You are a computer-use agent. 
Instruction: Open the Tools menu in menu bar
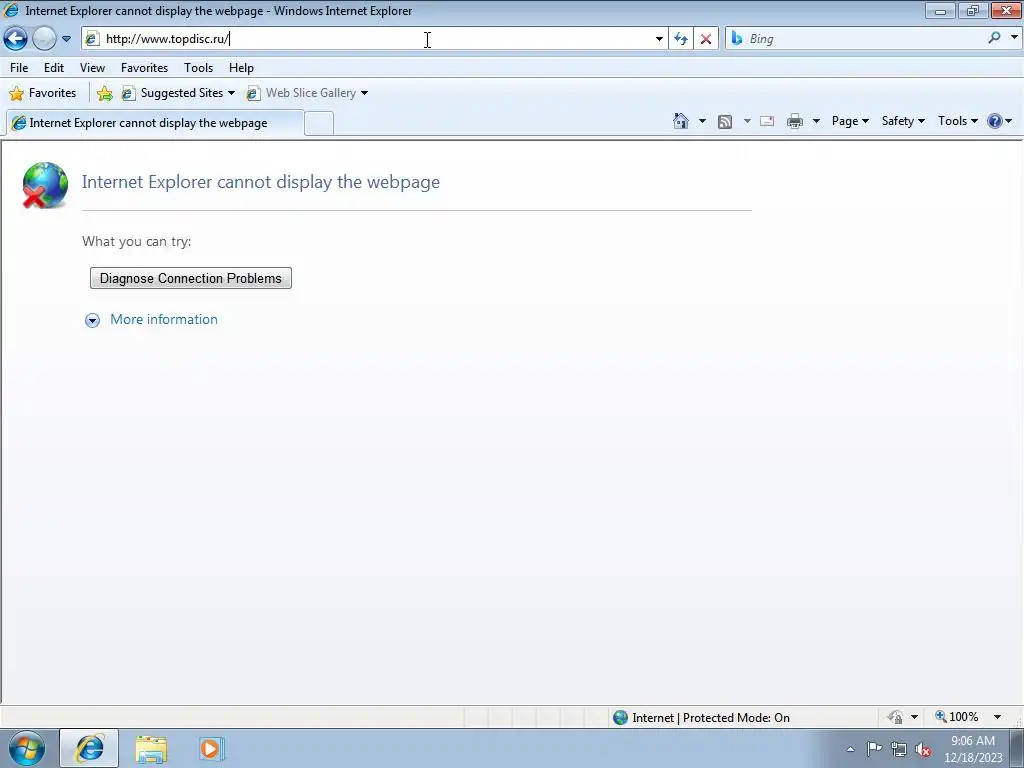point(199,68)
